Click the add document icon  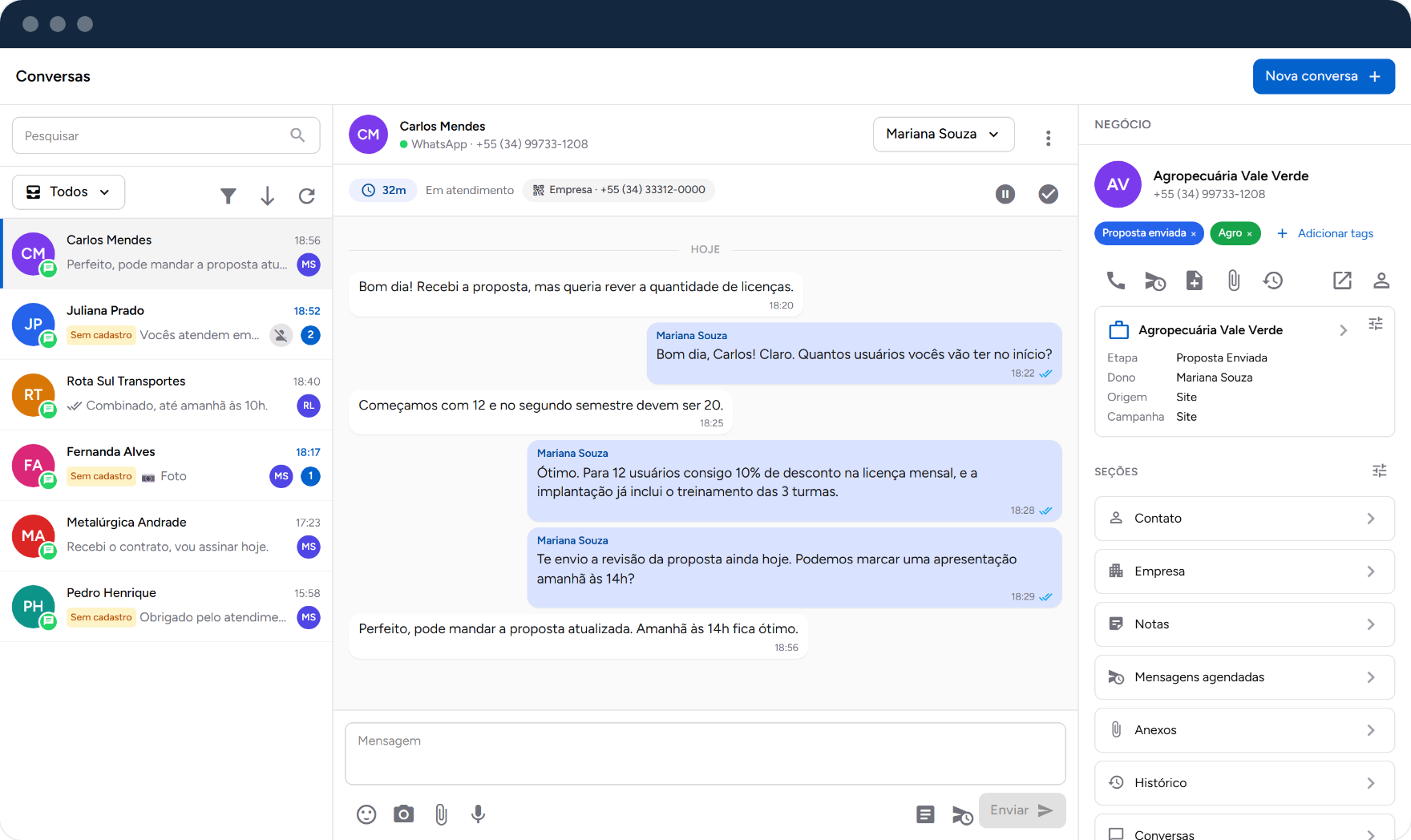[1195, 281]
